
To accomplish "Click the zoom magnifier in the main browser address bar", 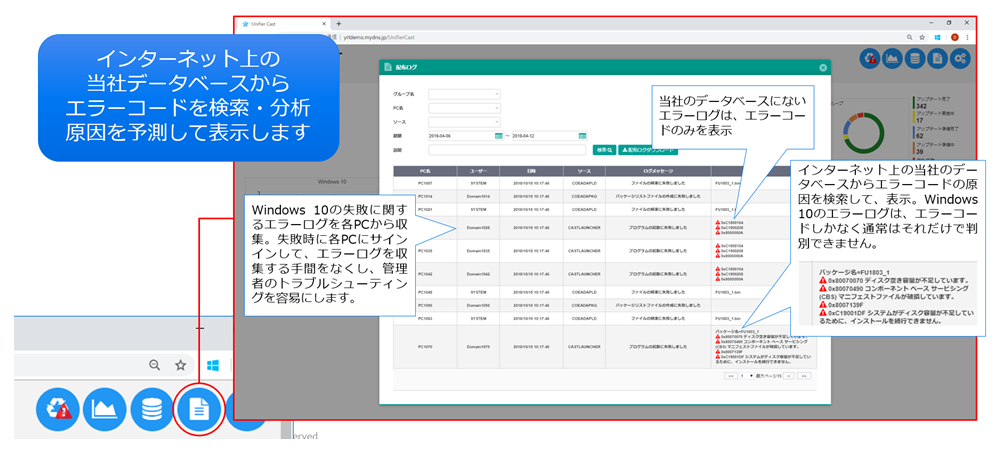I will click(907, 38).
